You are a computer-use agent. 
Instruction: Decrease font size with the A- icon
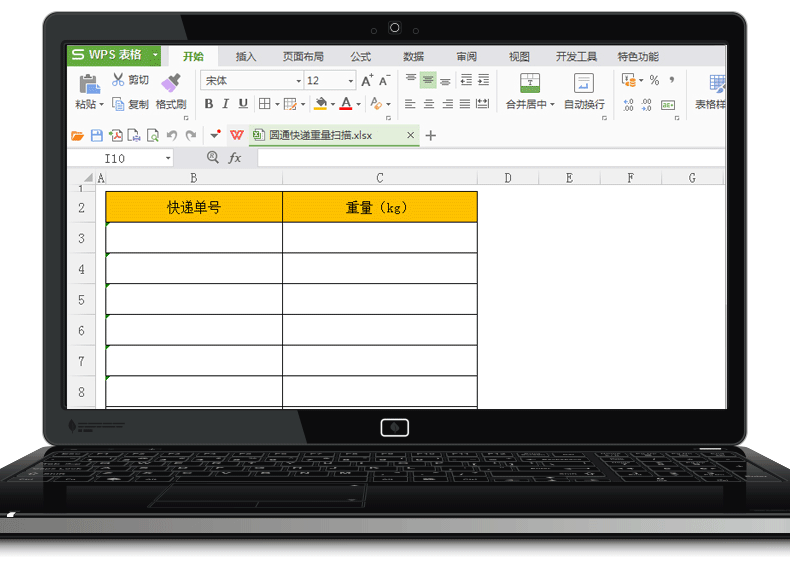point(384,80)
